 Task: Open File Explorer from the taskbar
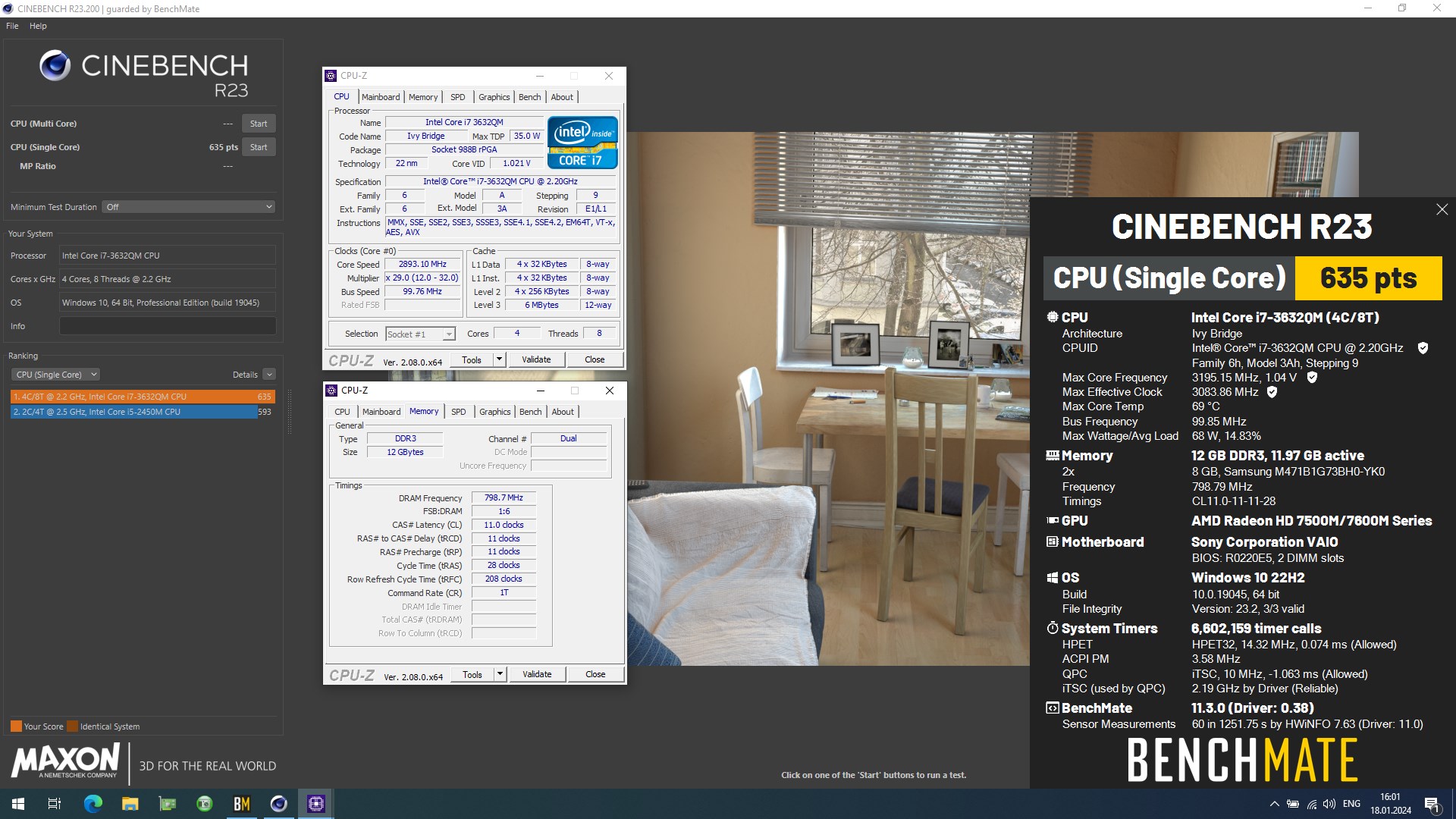[130, 804]
